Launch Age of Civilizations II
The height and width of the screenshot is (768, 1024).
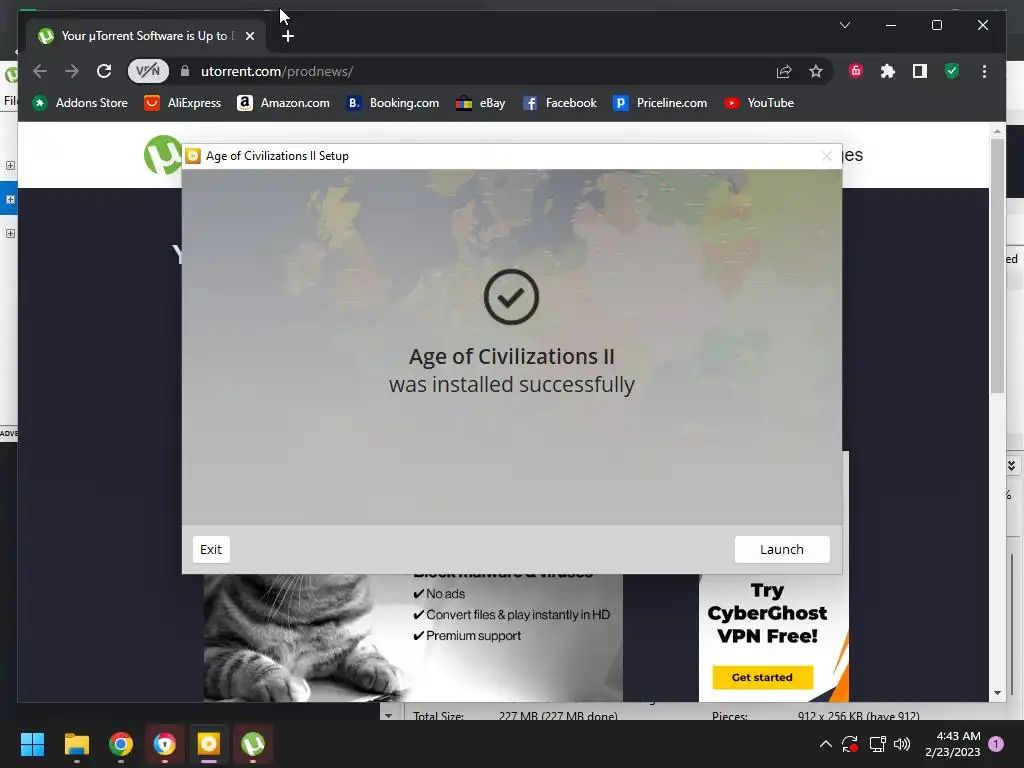point(782,549)
